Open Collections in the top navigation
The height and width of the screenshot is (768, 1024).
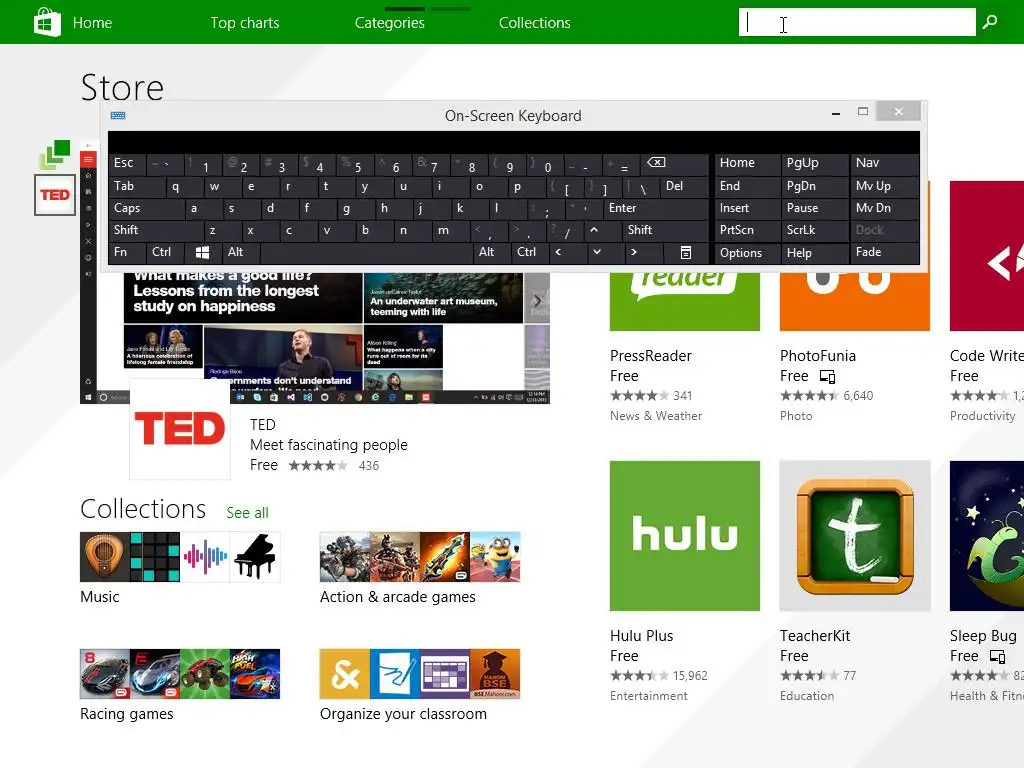pos(535,23)
